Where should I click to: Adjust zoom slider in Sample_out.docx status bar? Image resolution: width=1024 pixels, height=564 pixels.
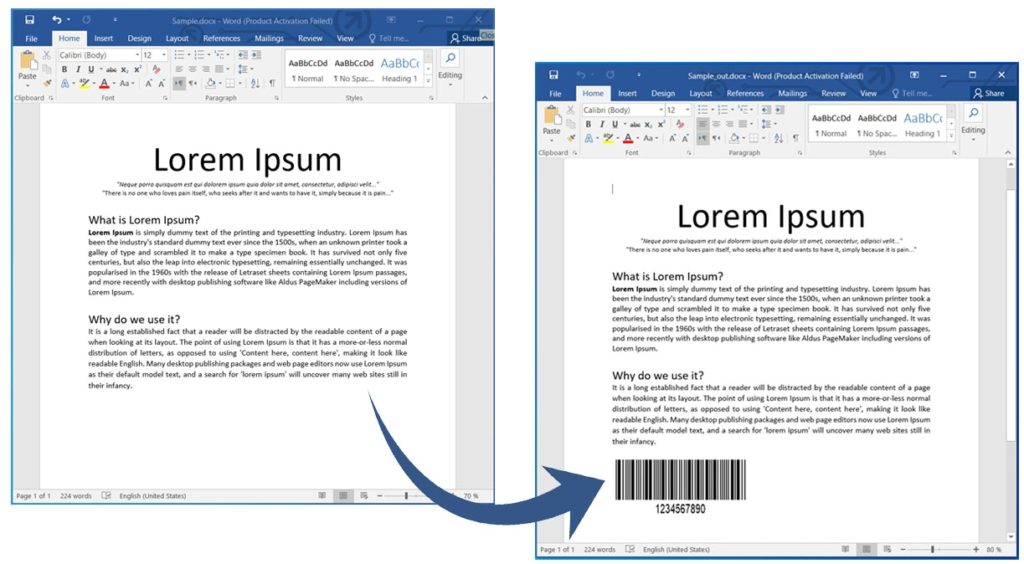click(x=932, y=549)
